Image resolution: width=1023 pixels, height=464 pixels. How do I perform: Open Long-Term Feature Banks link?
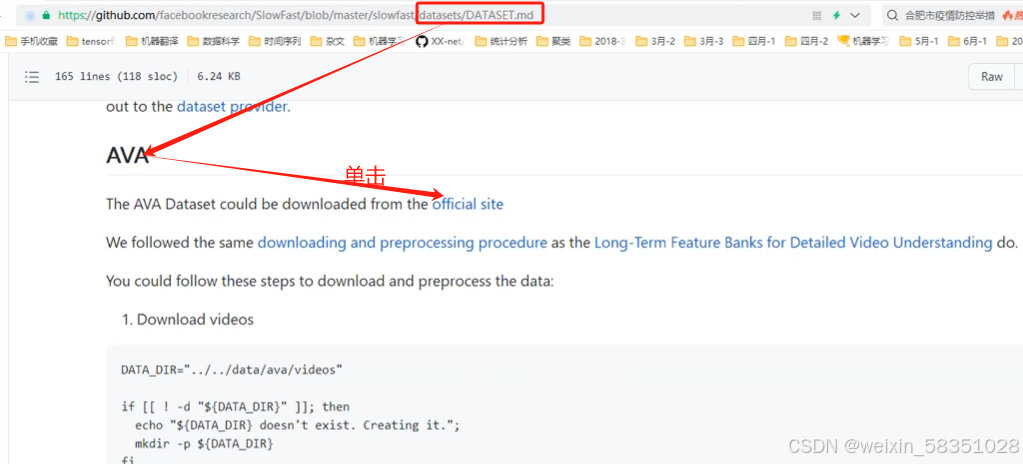[793, 243]
